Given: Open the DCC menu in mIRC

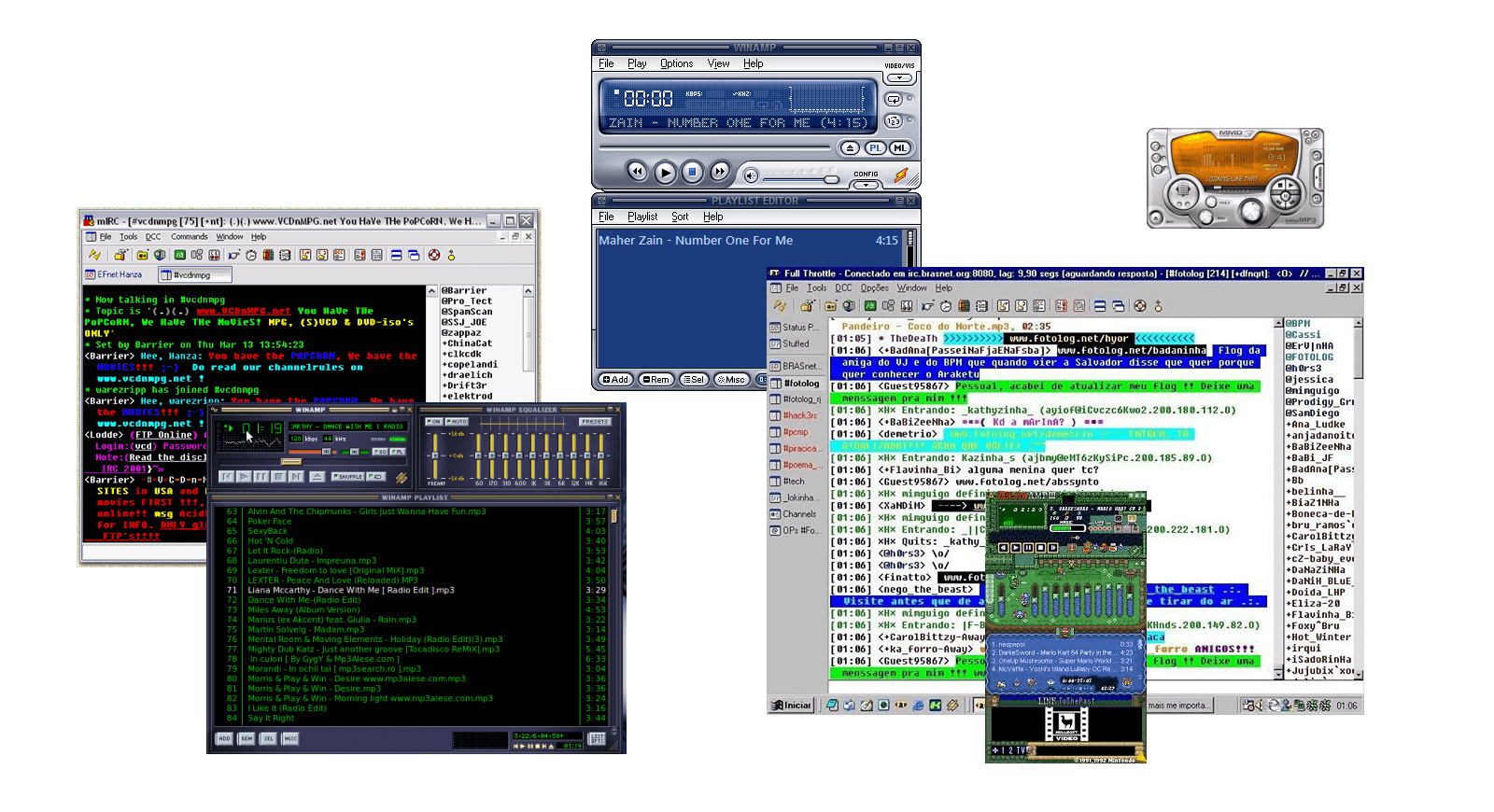Looking at the screenshot, I should click(x=153, y=237).
